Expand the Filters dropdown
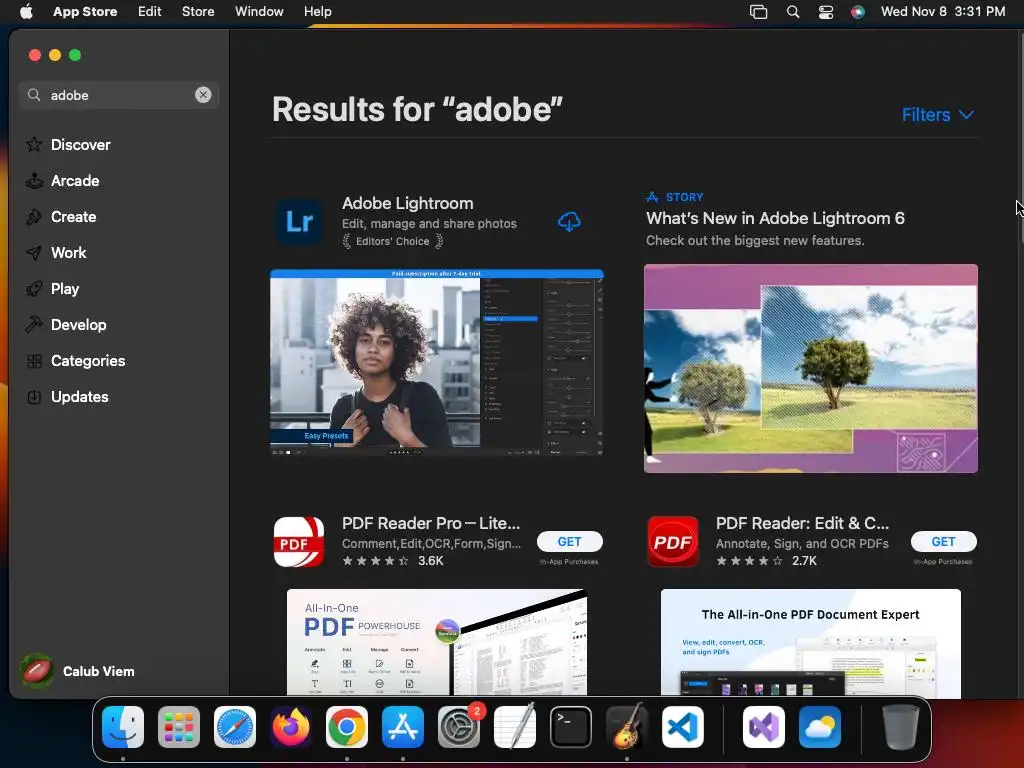Screen dimensions: 1024x768 [x=938, y=114]
